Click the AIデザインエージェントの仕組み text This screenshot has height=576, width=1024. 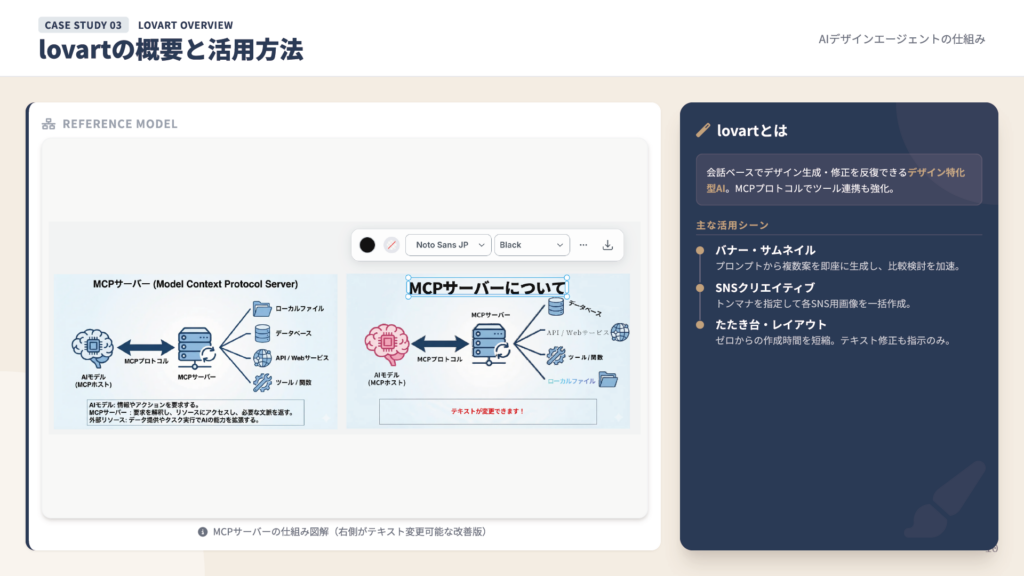(x=902, y=39)
